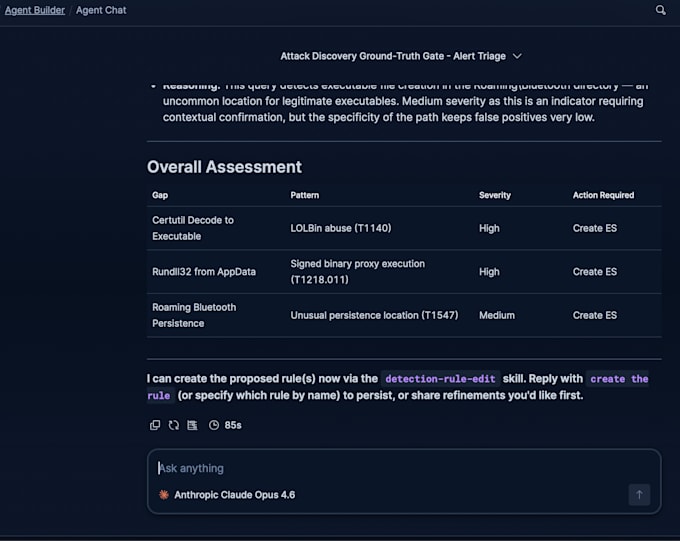Click the detection-rule-edit code tag
Screen dimensions: 680x541
[440, 379]
